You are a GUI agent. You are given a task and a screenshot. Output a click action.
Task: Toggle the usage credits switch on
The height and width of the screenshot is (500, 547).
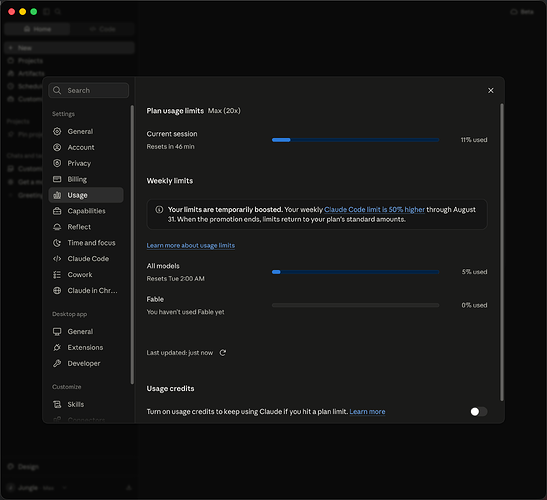pyautogui.click(x=478, y=412)
